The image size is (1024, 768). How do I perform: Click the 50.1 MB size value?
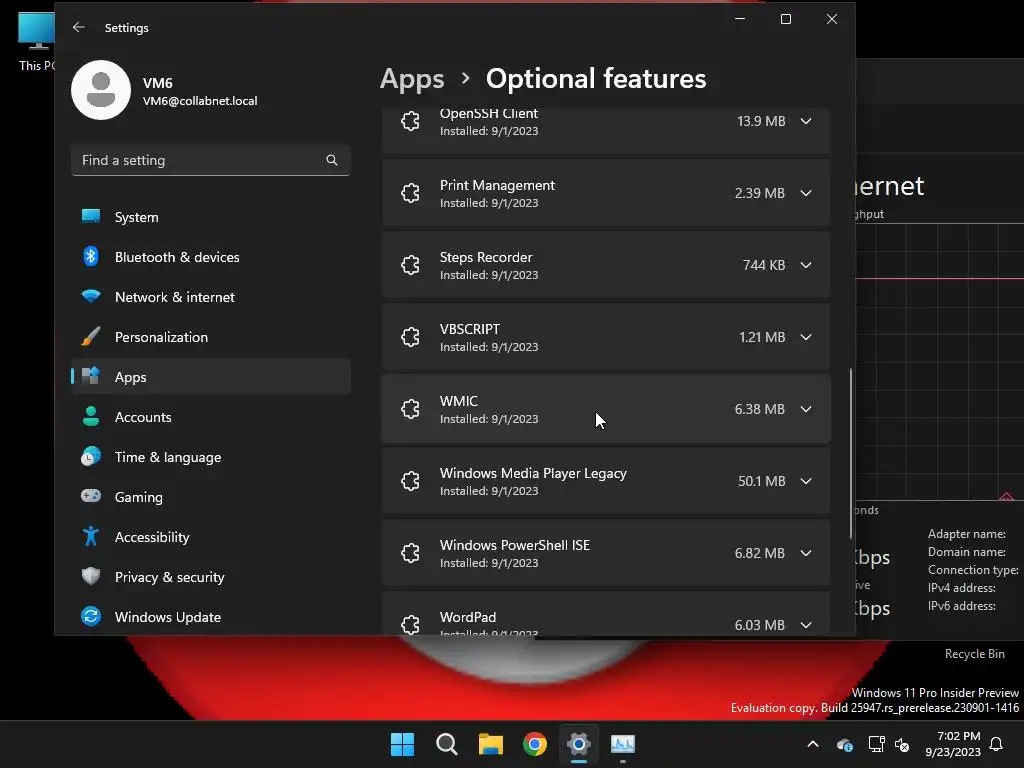(x=761, y=481)
